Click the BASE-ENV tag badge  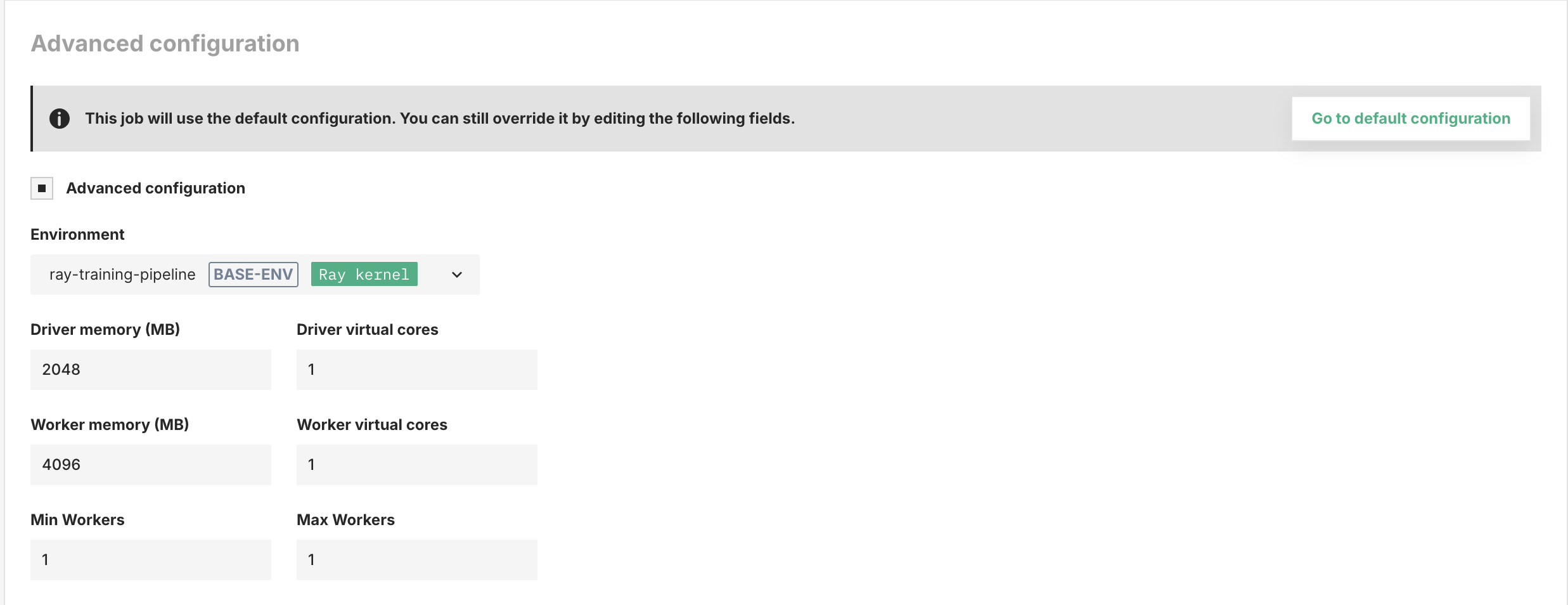[254, 275]
